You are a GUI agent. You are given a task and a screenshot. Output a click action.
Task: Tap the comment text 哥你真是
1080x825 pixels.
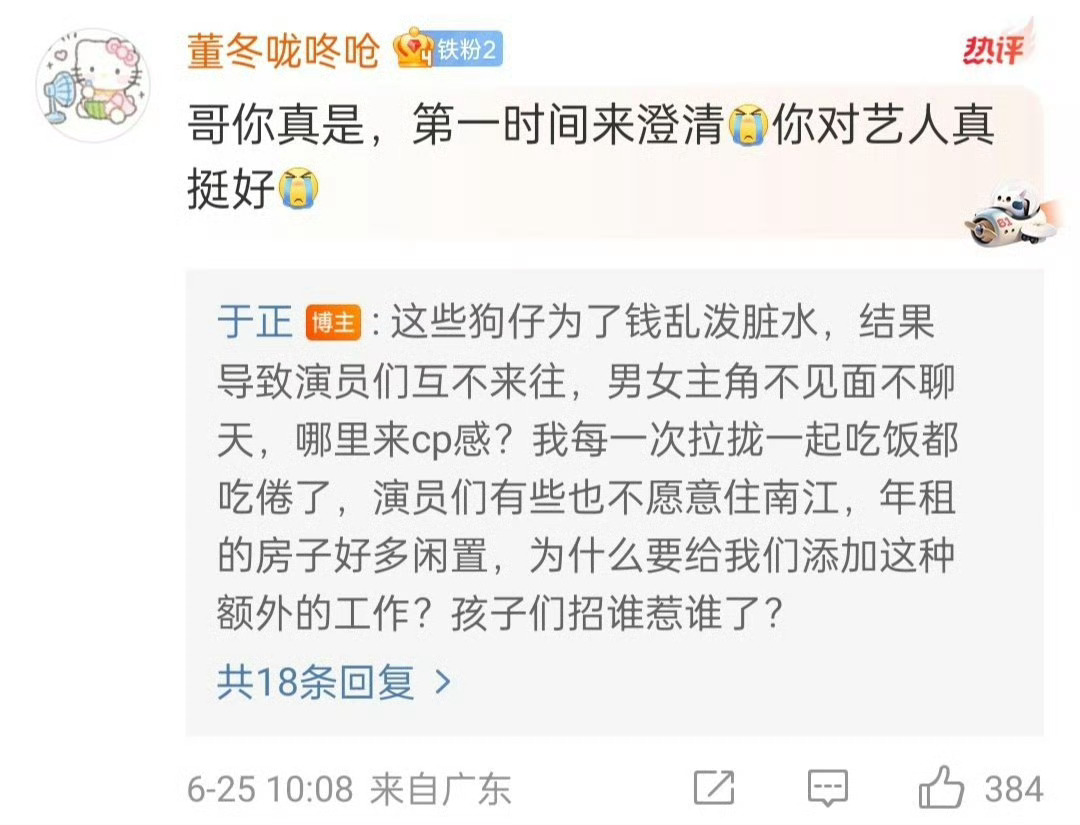[276, 125]
